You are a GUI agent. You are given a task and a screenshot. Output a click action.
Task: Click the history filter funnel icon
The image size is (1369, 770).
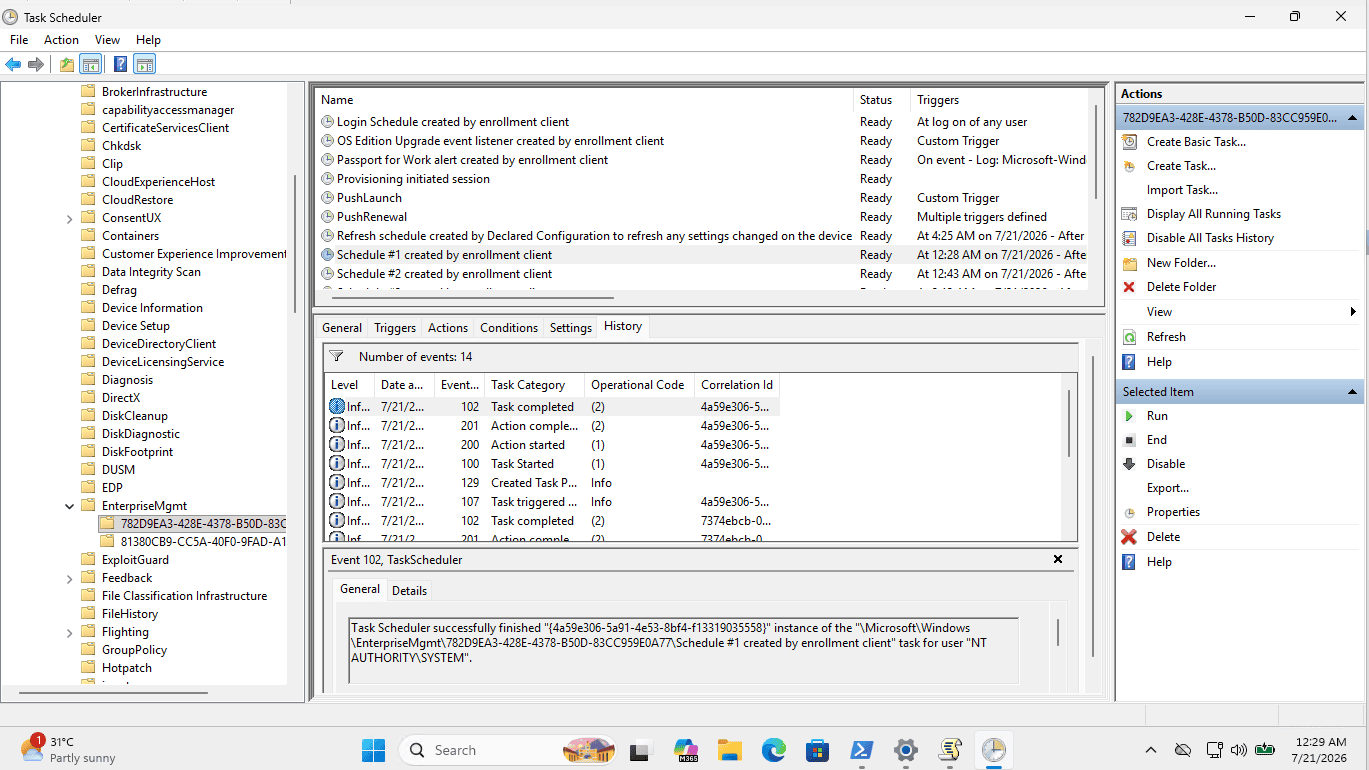[x=336, y=356]
